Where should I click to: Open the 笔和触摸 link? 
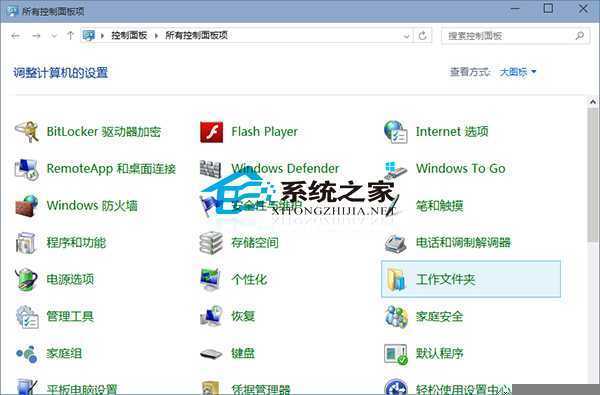coord(440,206)
